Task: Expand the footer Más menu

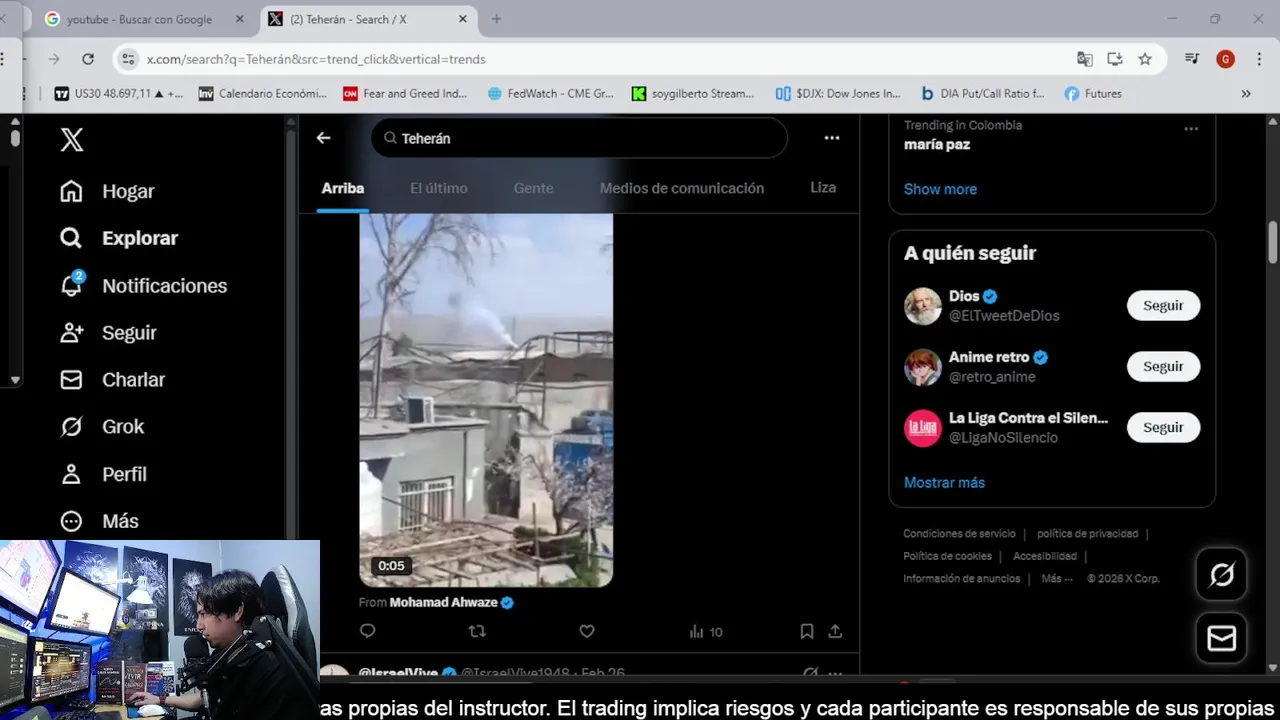Action: pyautogui.click(x=1057, y=579)
